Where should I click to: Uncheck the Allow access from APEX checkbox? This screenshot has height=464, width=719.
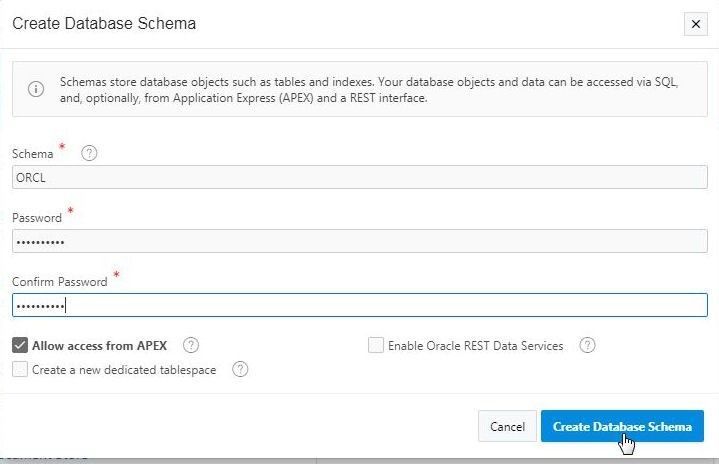tap(20, 345)
